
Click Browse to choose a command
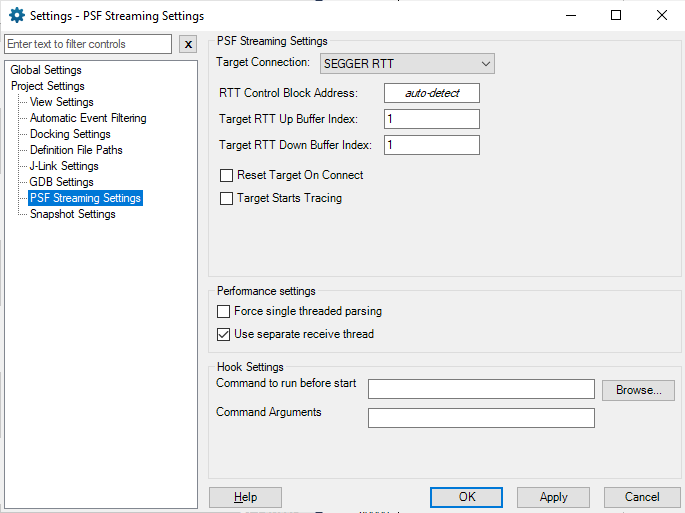point(638,390)
